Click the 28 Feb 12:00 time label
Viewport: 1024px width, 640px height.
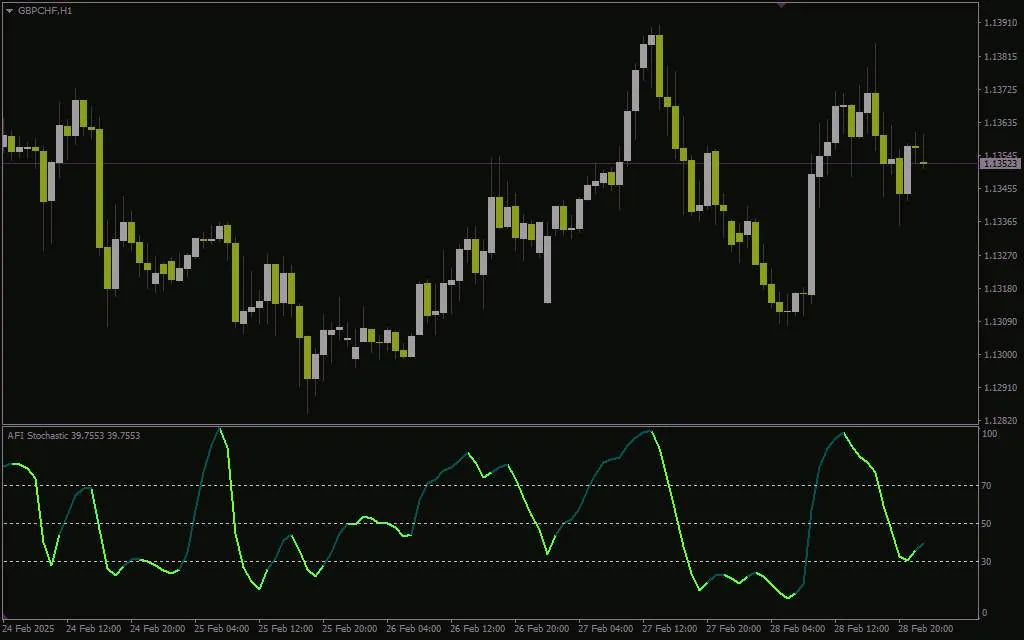click(861, 629)
